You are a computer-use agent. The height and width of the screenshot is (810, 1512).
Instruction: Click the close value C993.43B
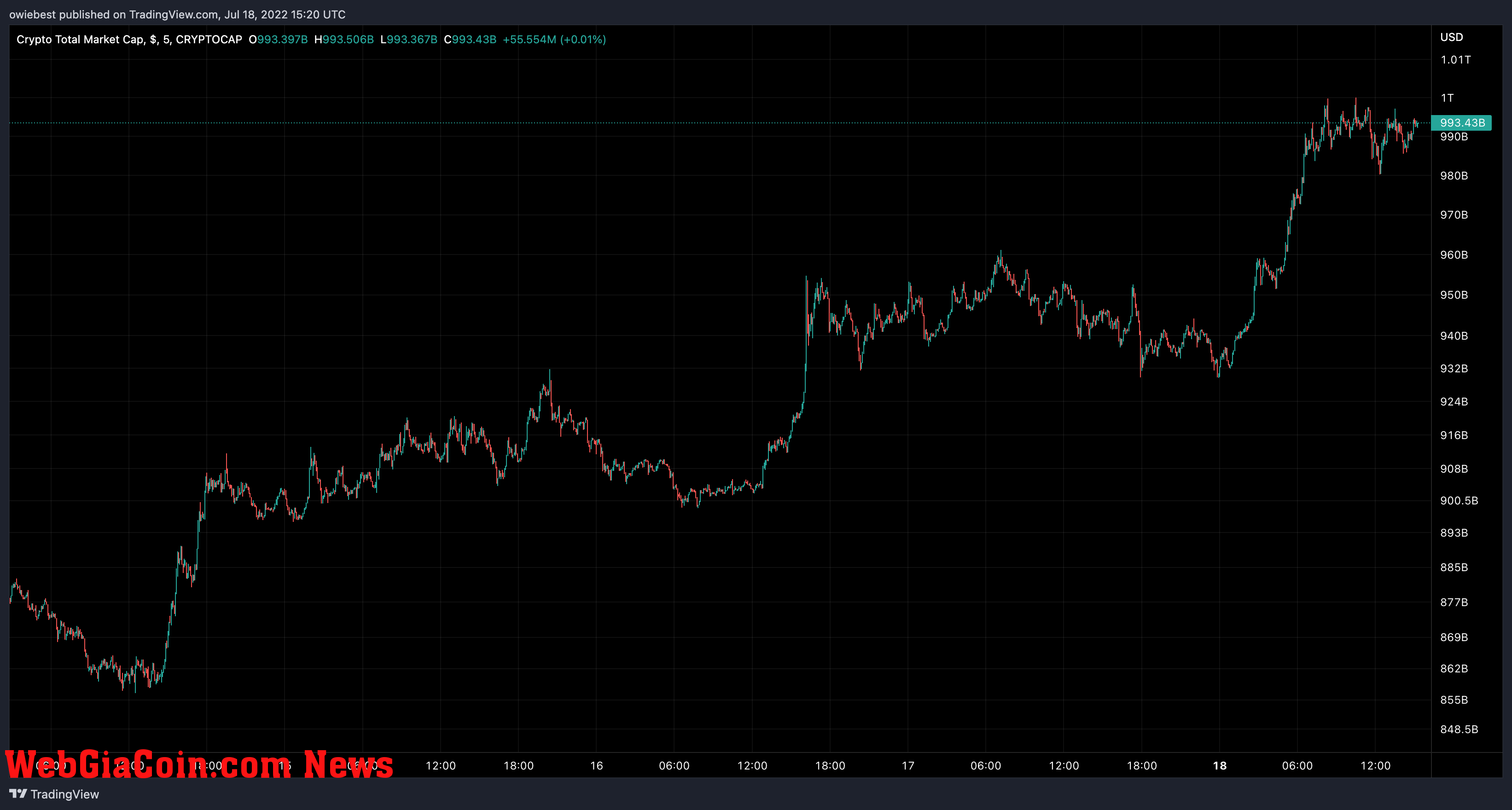click(470, 39)
